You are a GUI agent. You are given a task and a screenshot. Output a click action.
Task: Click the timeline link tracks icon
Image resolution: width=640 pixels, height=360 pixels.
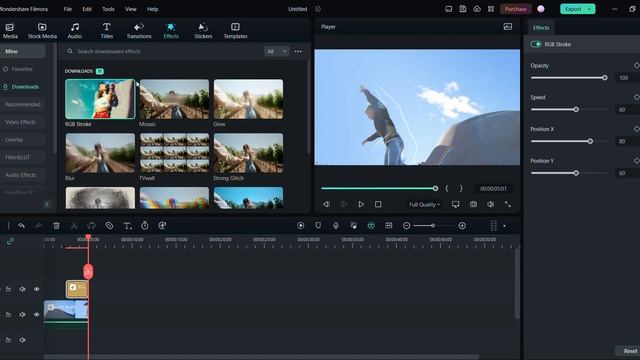(x=10, y=241)
